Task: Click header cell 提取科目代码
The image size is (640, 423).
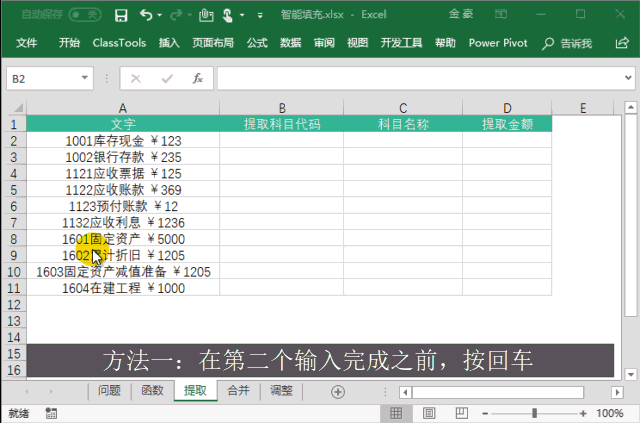Action: [282, 124]
